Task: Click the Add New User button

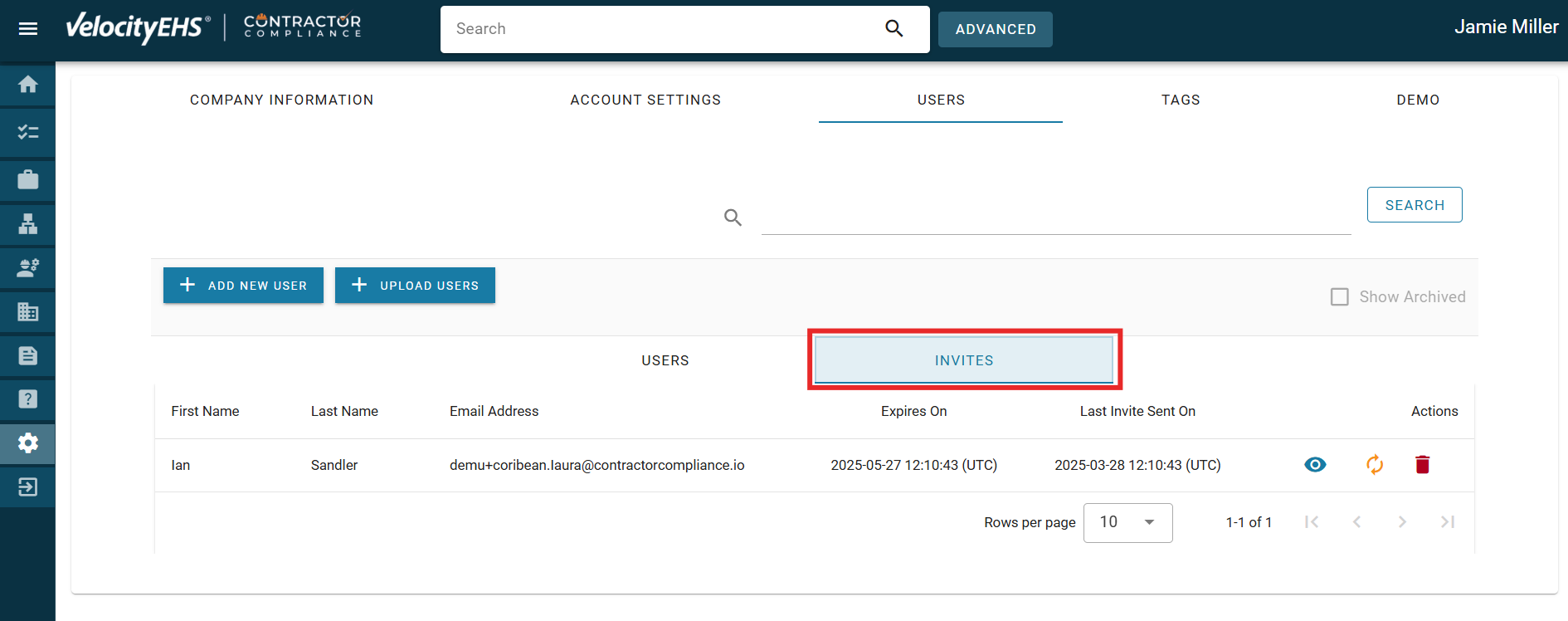Action: click(243, 286)
